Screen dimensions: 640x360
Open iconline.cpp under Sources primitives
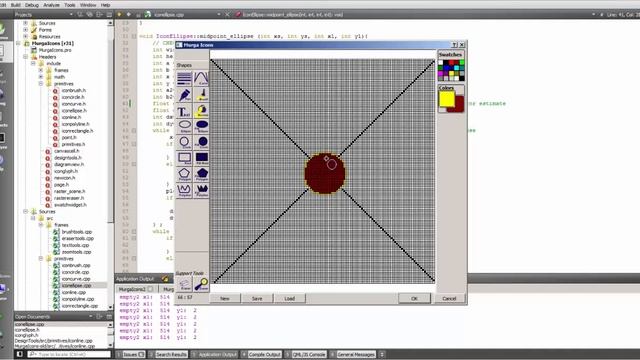coord(73,292)
